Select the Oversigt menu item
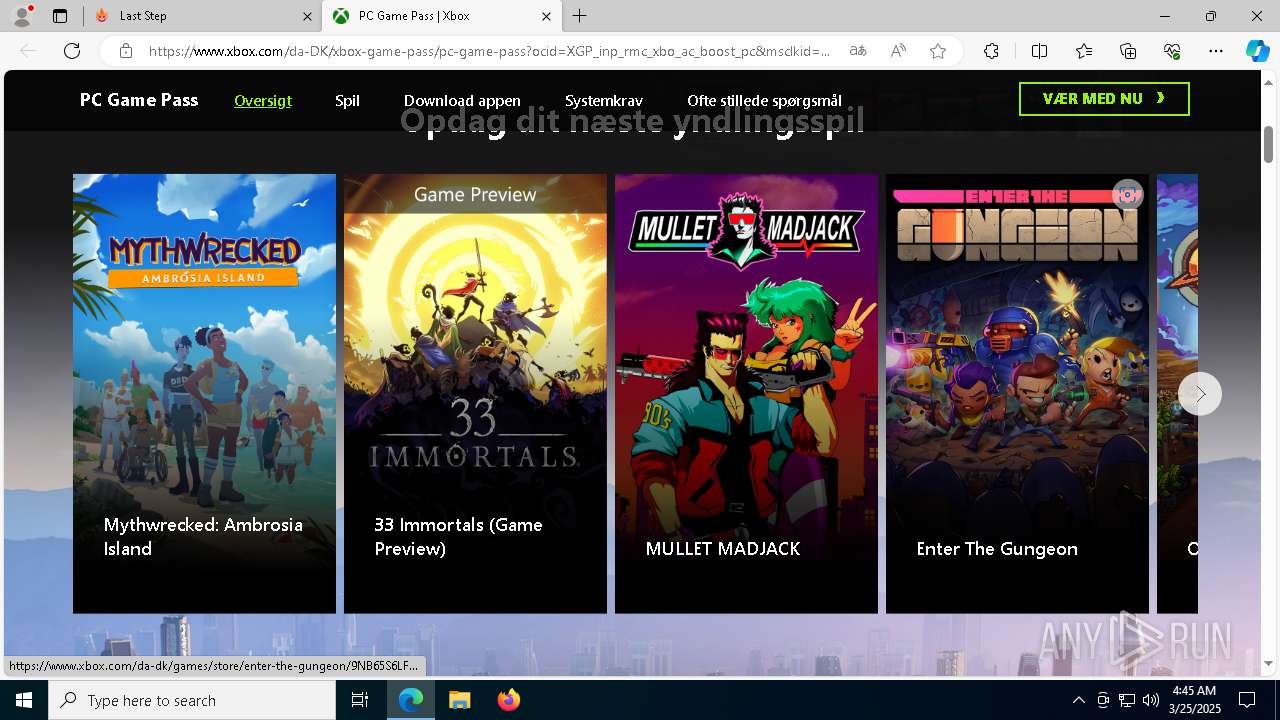The width and height of the screenshot is (1280, 720). 263,100
